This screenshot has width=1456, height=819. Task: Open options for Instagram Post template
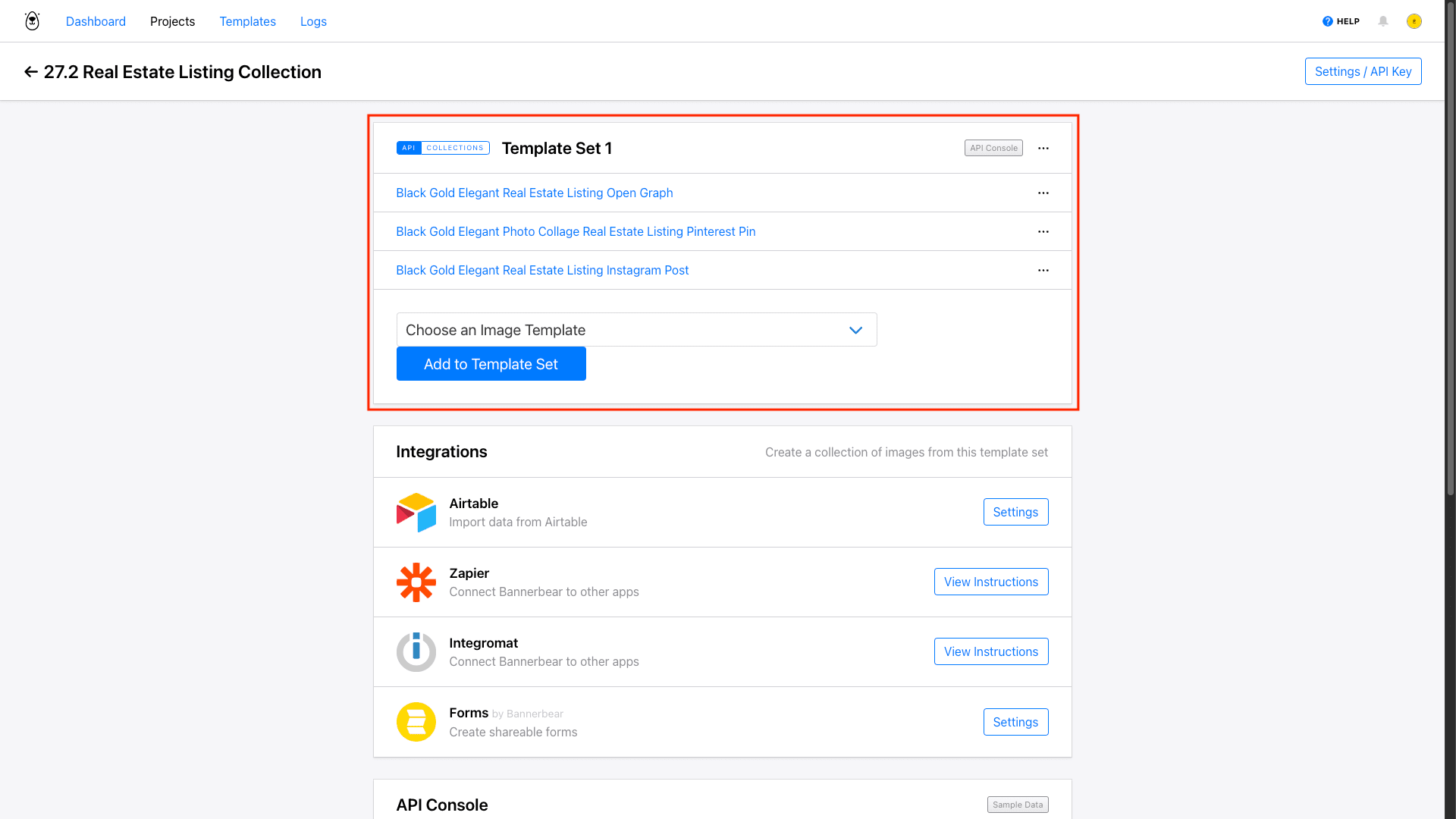1043,271
